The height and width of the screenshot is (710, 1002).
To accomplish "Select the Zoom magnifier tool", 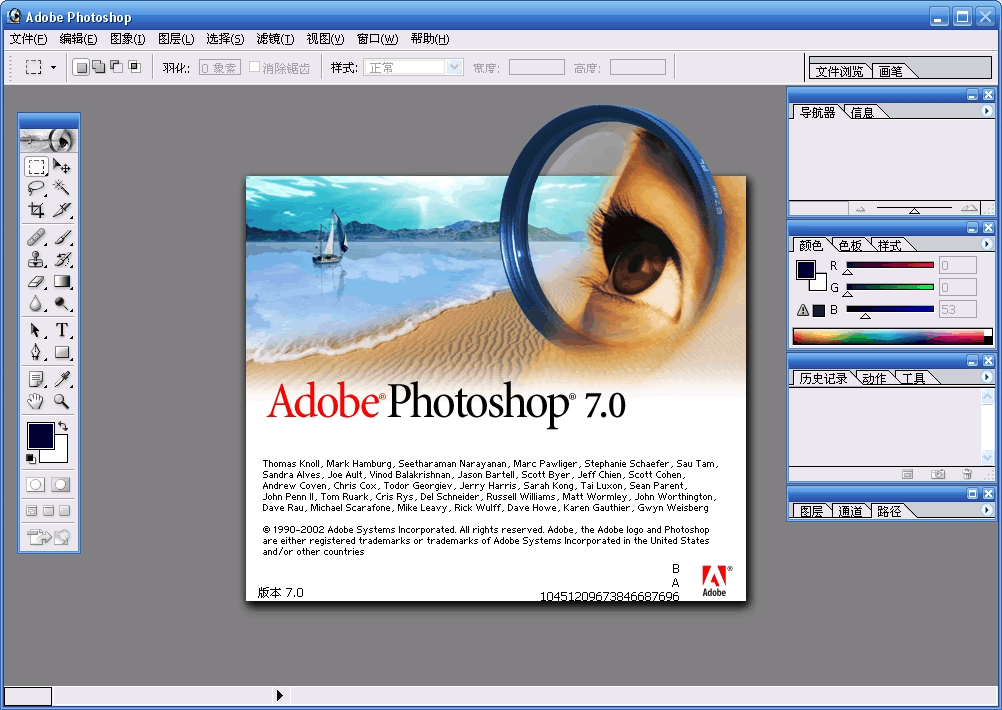I will coord(62,402).
